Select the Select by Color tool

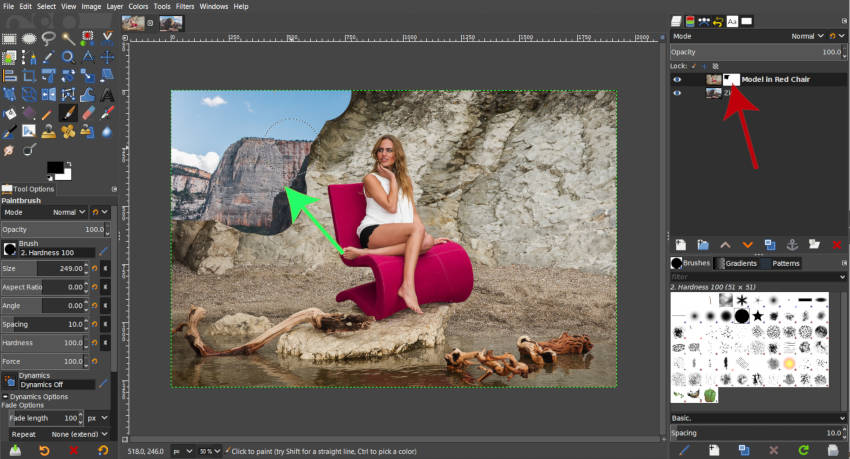click(87, 38)
